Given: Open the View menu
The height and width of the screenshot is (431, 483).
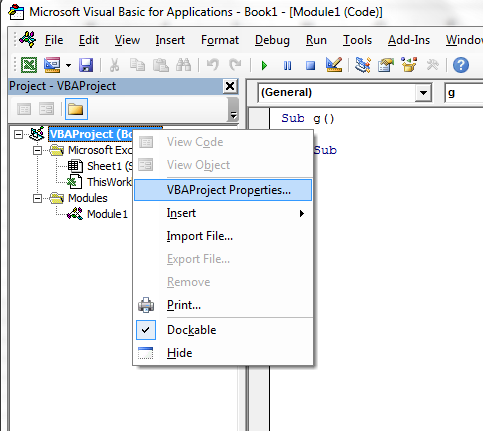Looking at the screenshot, I should [127, 40].
